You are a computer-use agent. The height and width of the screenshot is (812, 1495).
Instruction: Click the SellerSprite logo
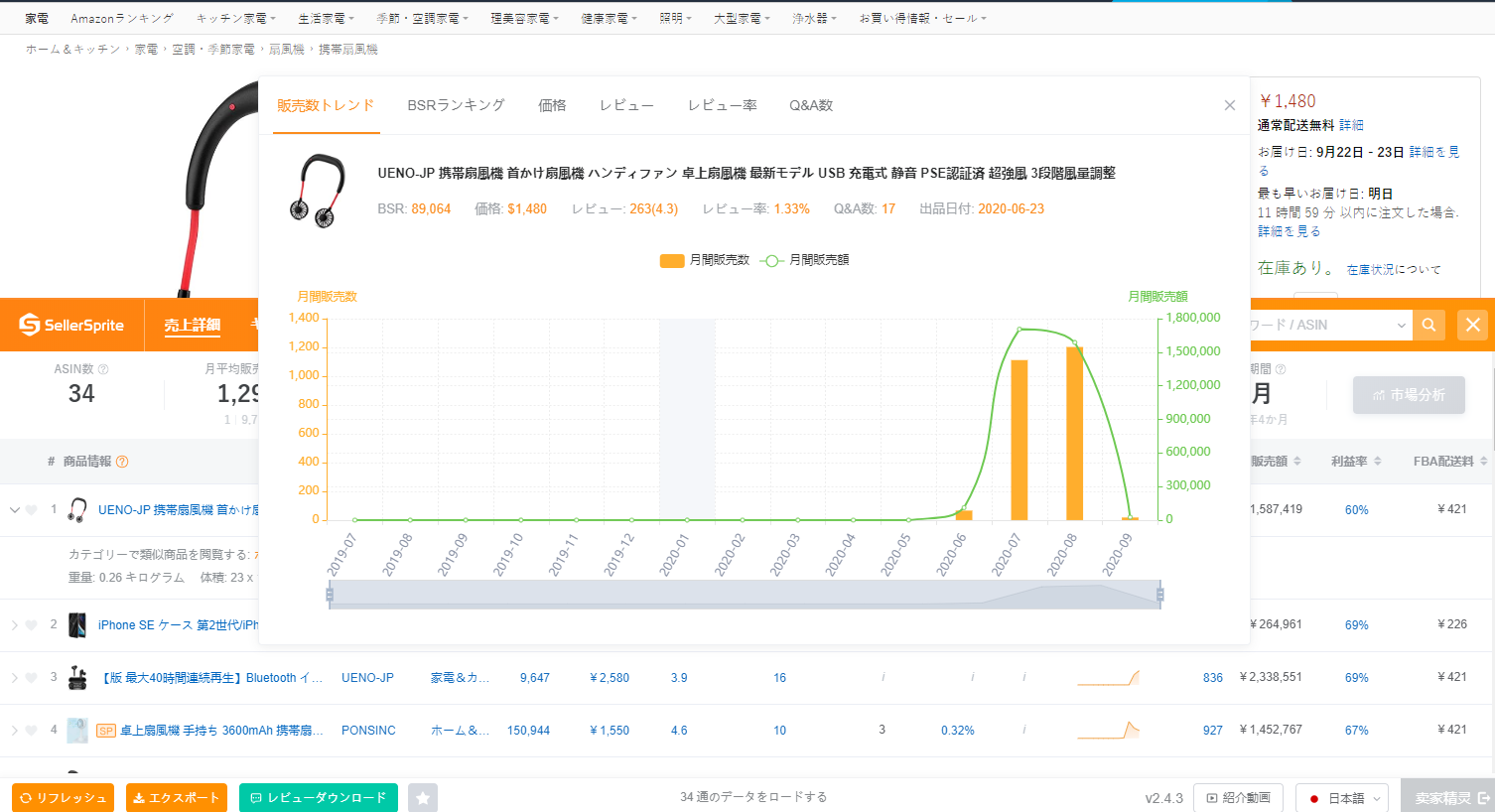click(71, 325)
